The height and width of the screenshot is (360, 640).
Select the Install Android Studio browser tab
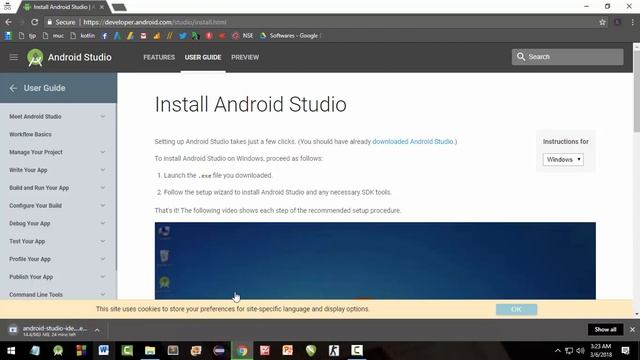click(63, 7)
